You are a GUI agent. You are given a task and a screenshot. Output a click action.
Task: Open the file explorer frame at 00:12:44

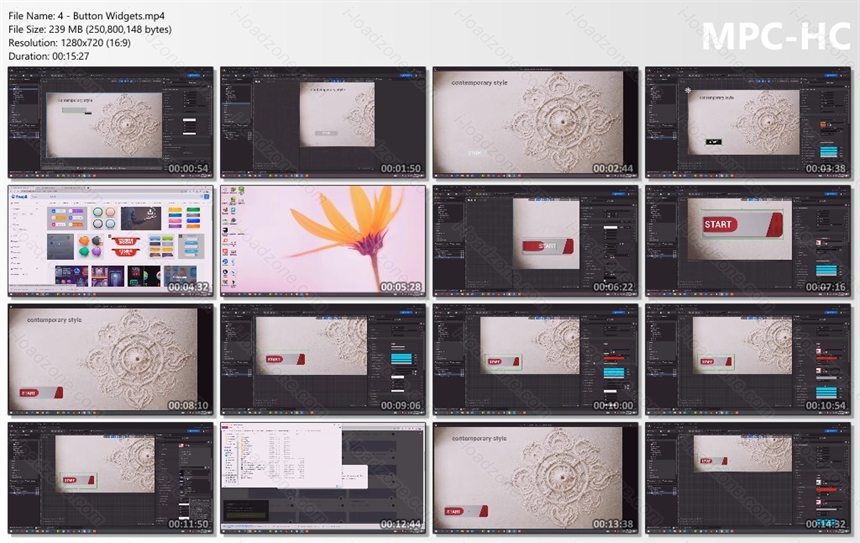coord(323,478)
